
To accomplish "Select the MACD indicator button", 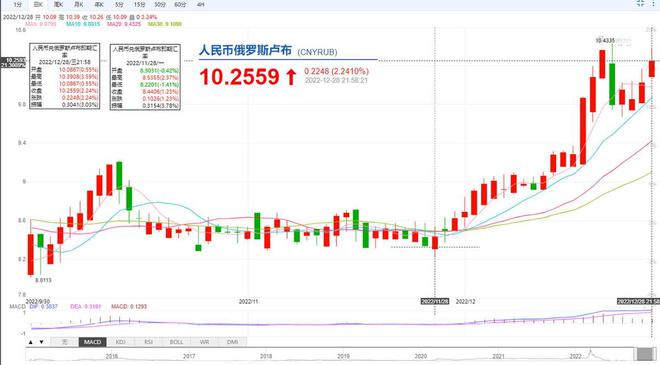I will coord(92,342).
